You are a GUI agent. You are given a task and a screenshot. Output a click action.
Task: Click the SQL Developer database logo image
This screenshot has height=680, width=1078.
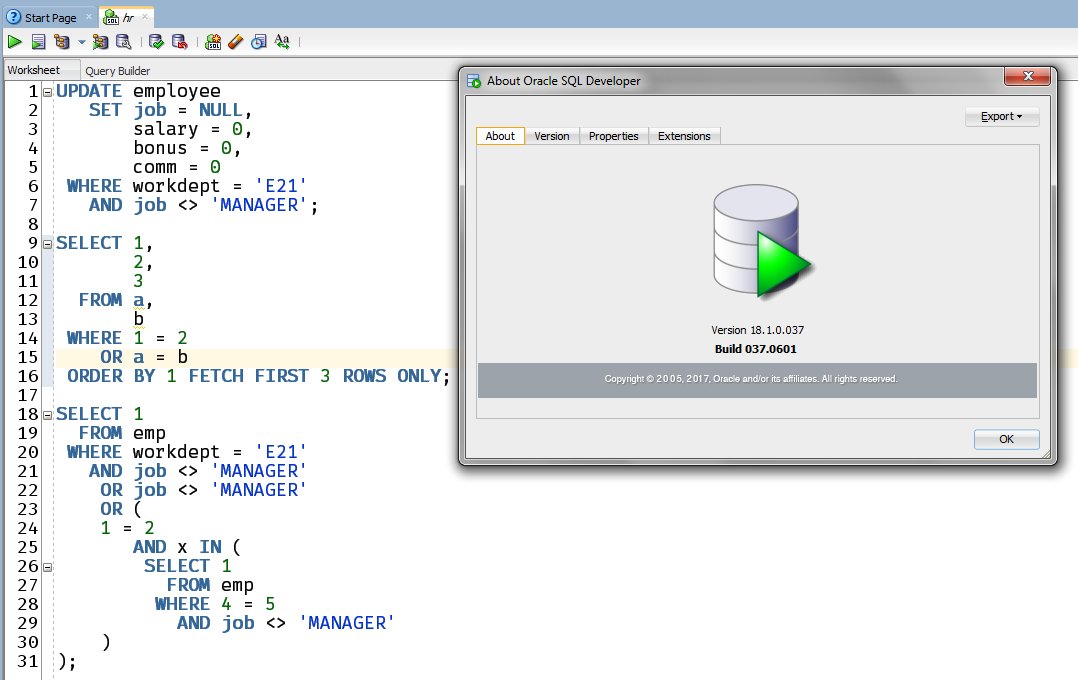pos(762,241)
